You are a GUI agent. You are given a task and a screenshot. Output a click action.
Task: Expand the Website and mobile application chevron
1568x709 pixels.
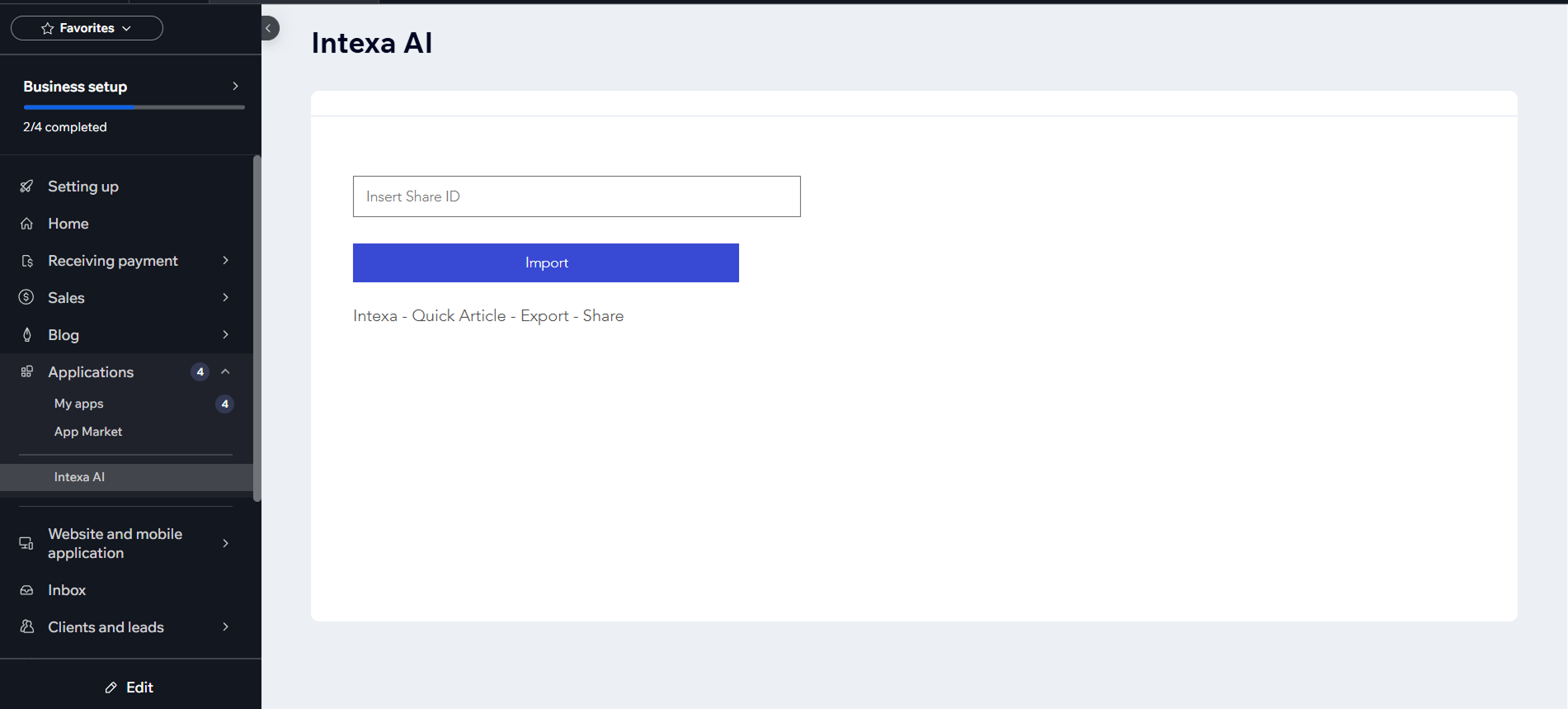pyautogui.click(x=225, y=543)
